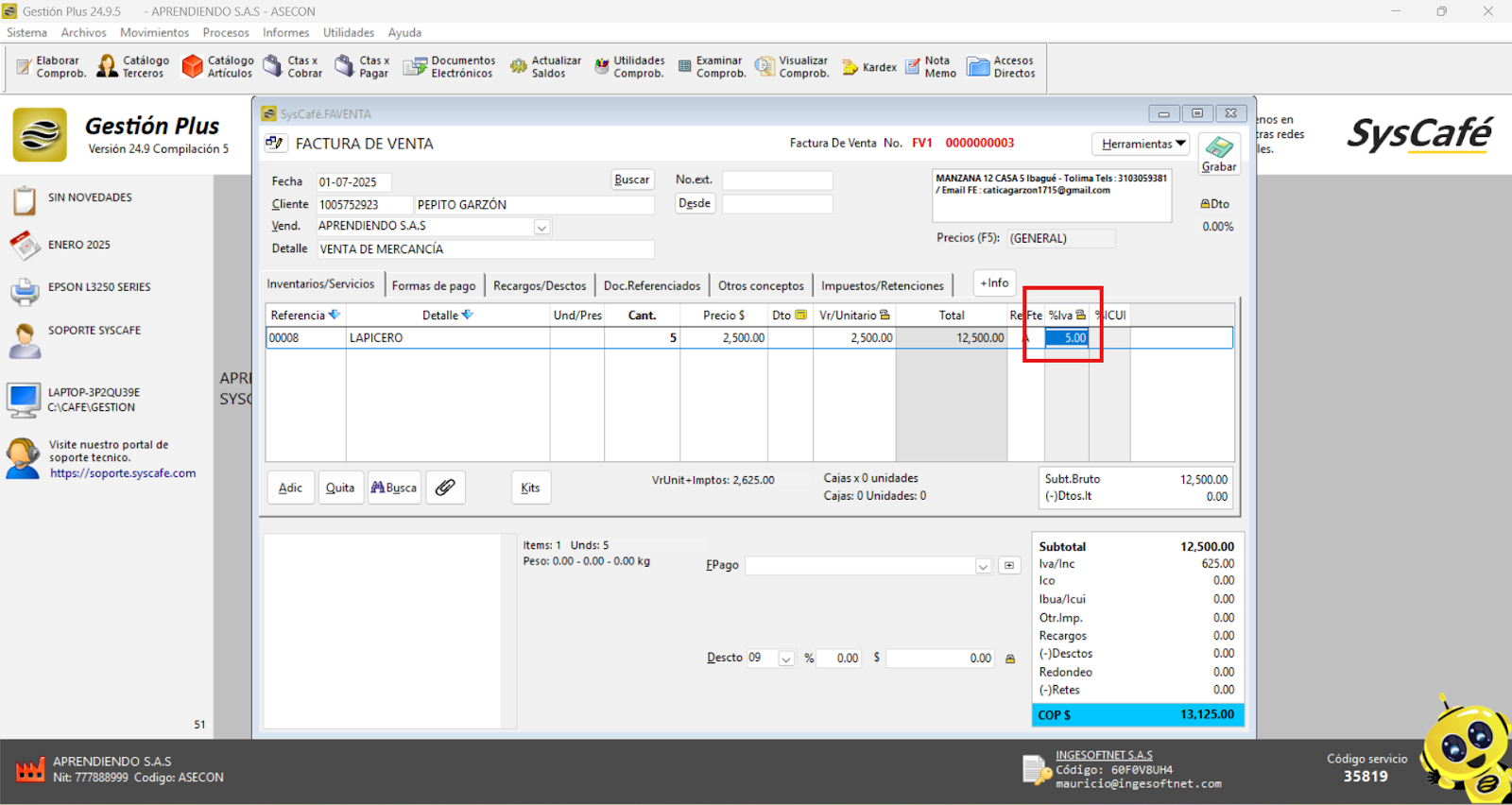Click the lock icon beside discount amount
The image size is (1512, 805).
point(1010,659)
